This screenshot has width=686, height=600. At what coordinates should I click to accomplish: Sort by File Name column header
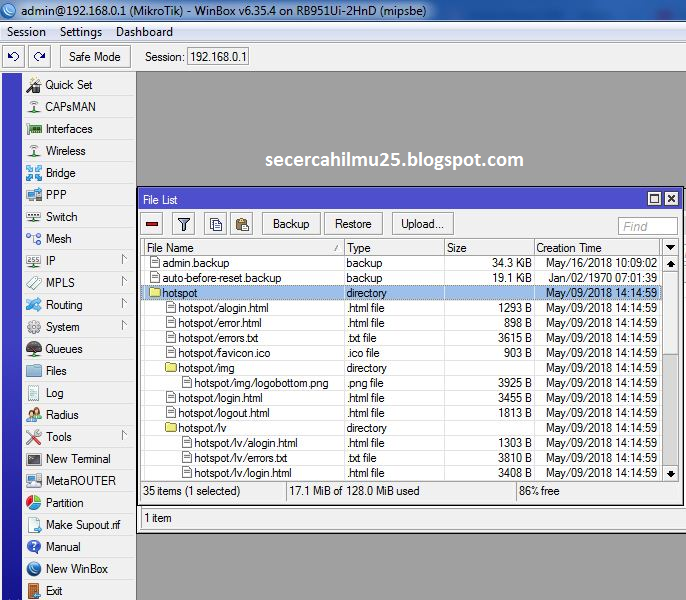(x=244, y=248)
